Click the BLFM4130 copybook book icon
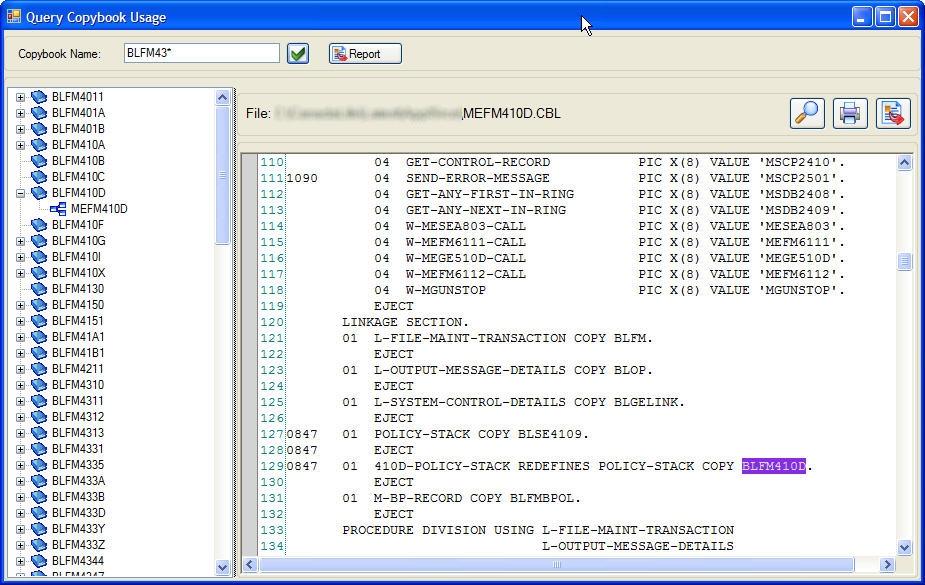 [39, 288]
